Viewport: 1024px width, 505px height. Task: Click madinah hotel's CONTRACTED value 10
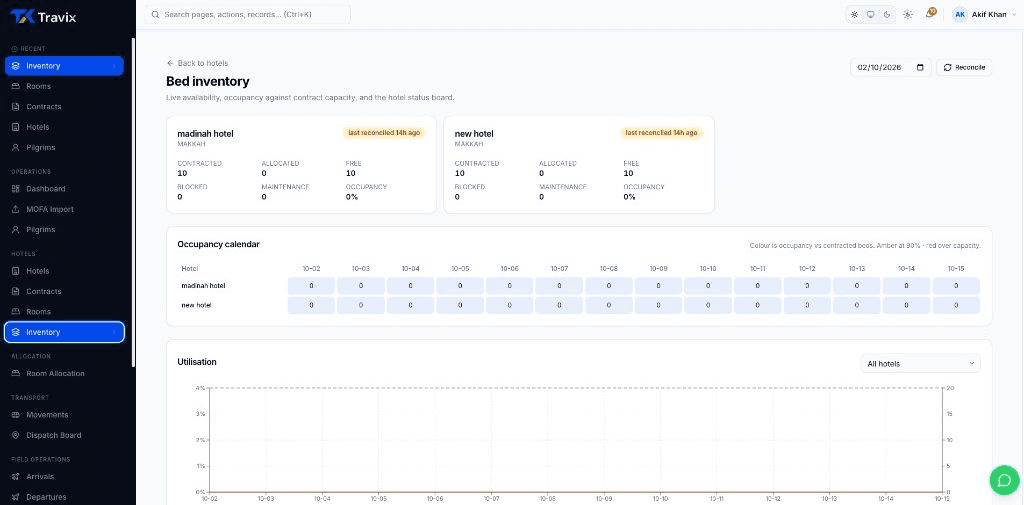pyautogui.click(x=182, y=174)
